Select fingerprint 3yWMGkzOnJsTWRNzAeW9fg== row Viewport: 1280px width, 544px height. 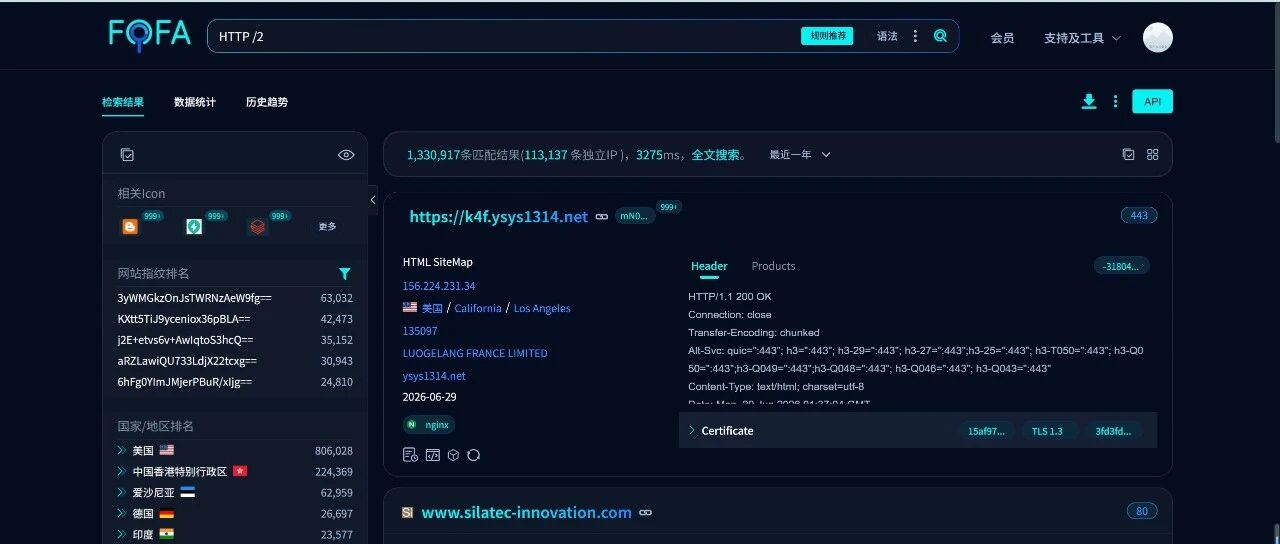[x=235, y=298]
